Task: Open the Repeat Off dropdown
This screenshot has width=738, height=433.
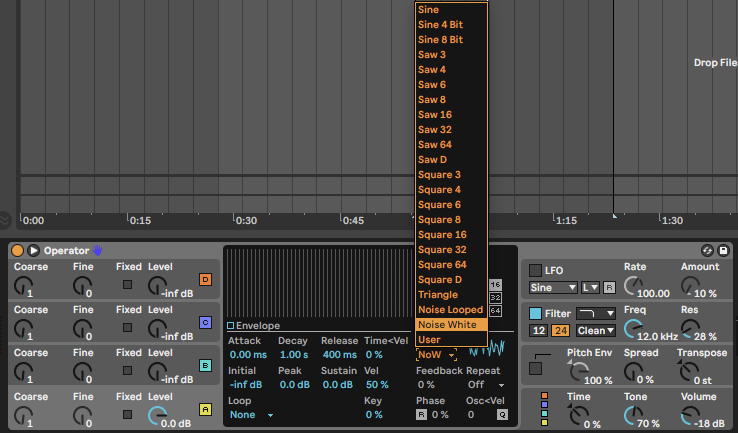Action: pyautogui.click(x=485, y=385)
